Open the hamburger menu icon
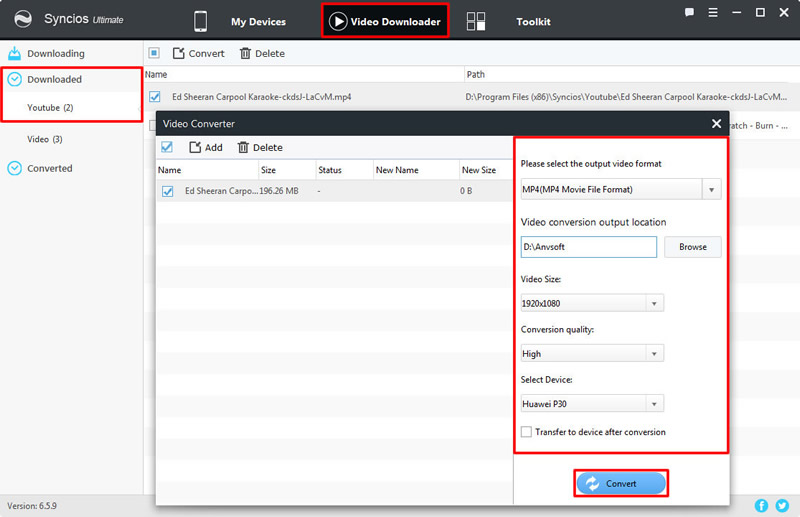The image size is (800, 517). [713, 12]
